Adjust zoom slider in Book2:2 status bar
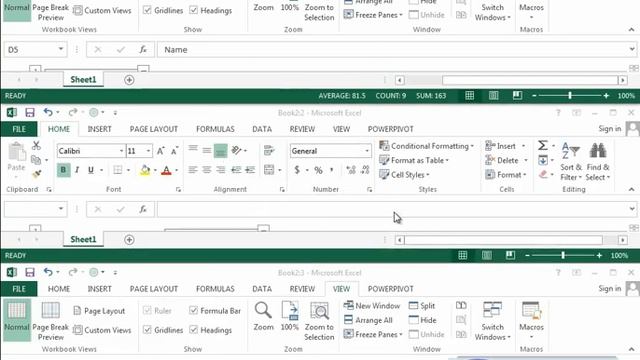This screenshot has height=360, width=640. (x=563, y=256)
